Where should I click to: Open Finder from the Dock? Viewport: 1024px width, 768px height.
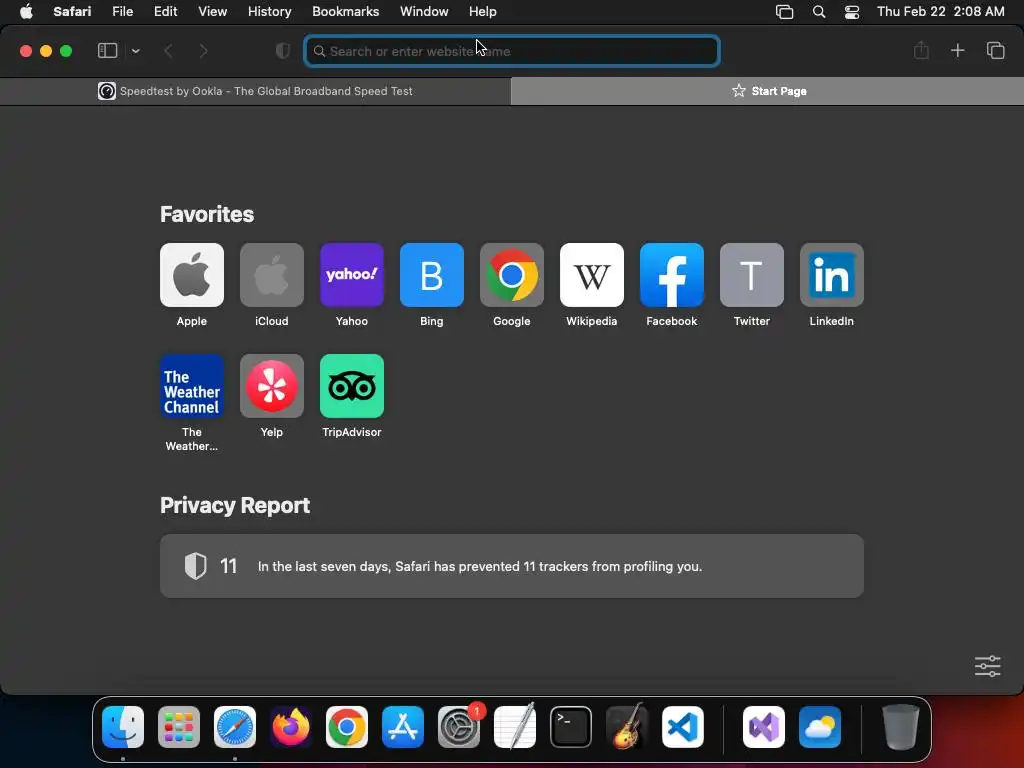pyautogui.click(x=123, y=727)
